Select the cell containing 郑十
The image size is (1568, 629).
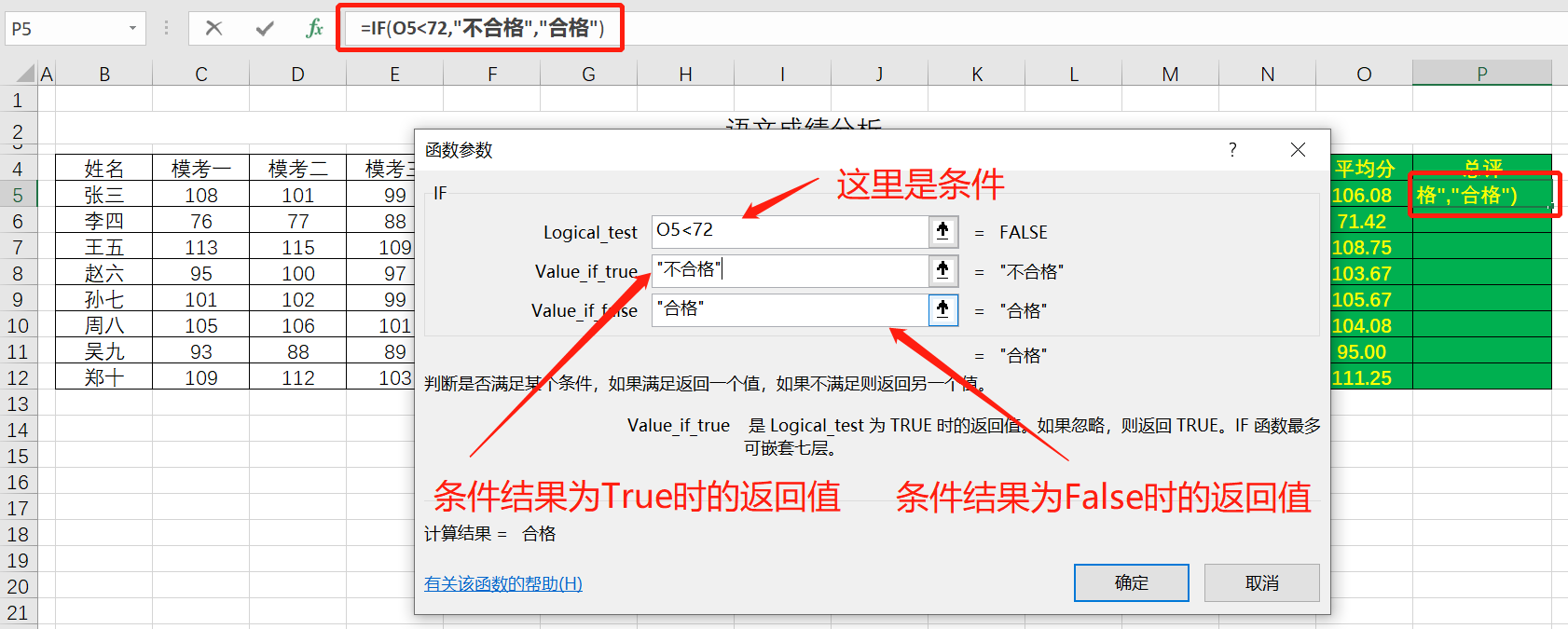[x=104, y=377]
